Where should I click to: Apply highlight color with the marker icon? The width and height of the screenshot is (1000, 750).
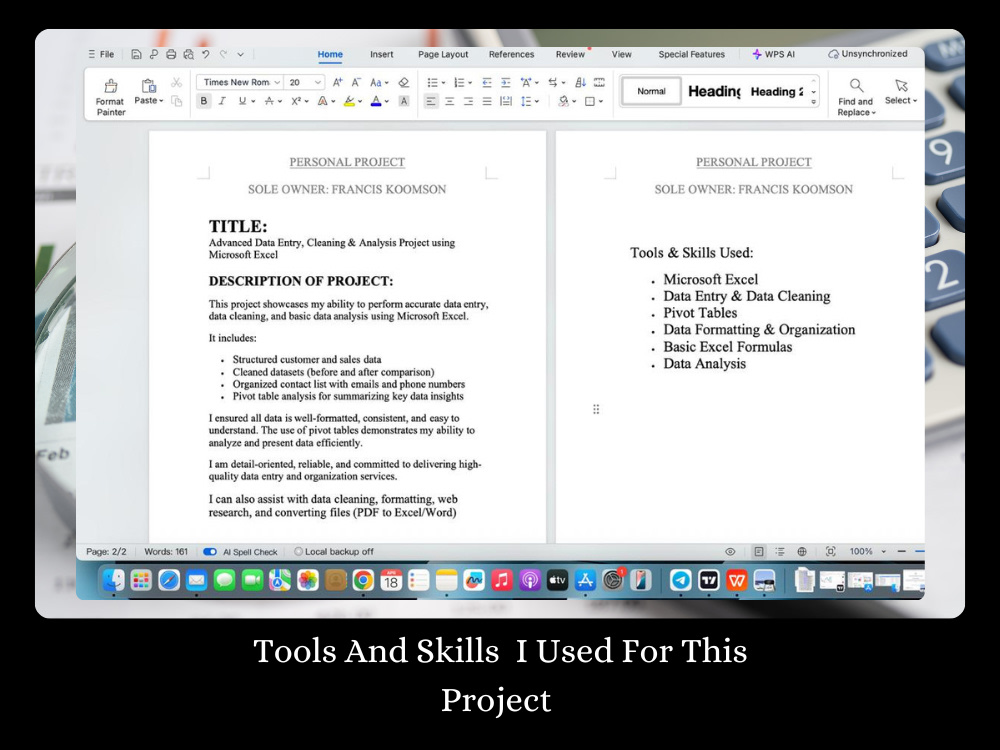[349, 101]
